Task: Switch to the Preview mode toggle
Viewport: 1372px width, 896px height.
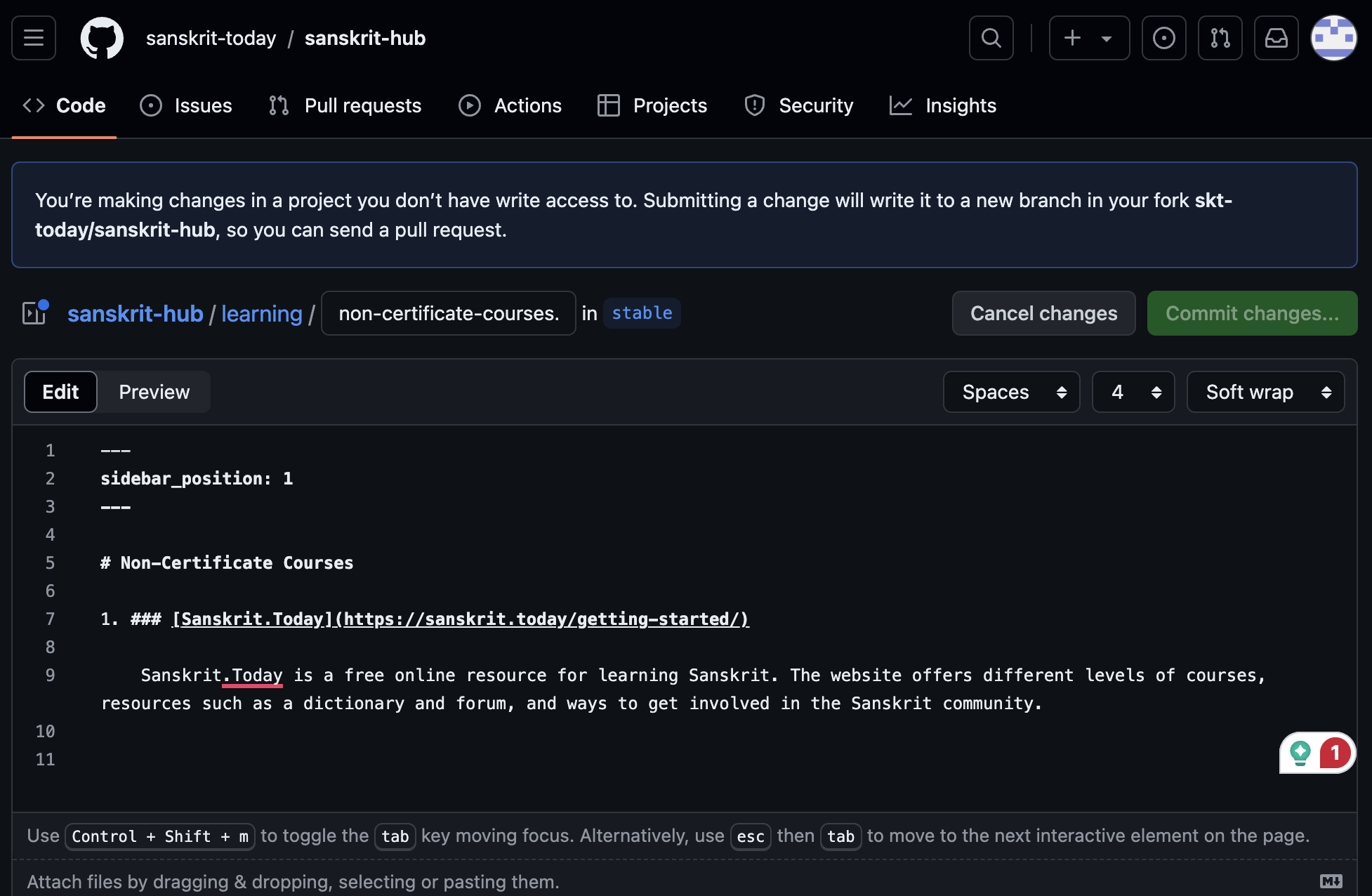Action: (154, 392)
